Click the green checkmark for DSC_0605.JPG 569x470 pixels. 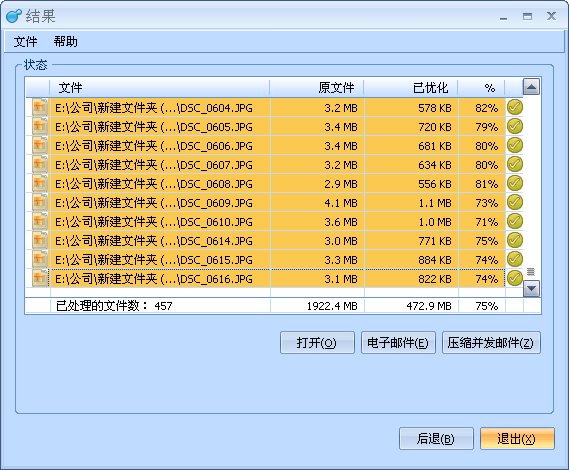(515, 126)
